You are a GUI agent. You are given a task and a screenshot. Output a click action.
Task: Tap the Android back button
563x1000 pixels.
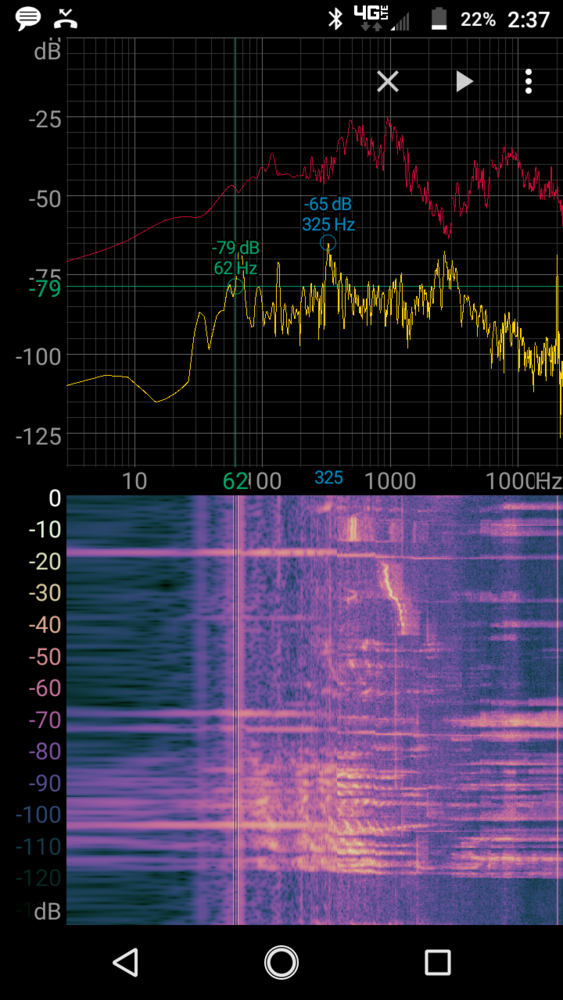point(126,962)
